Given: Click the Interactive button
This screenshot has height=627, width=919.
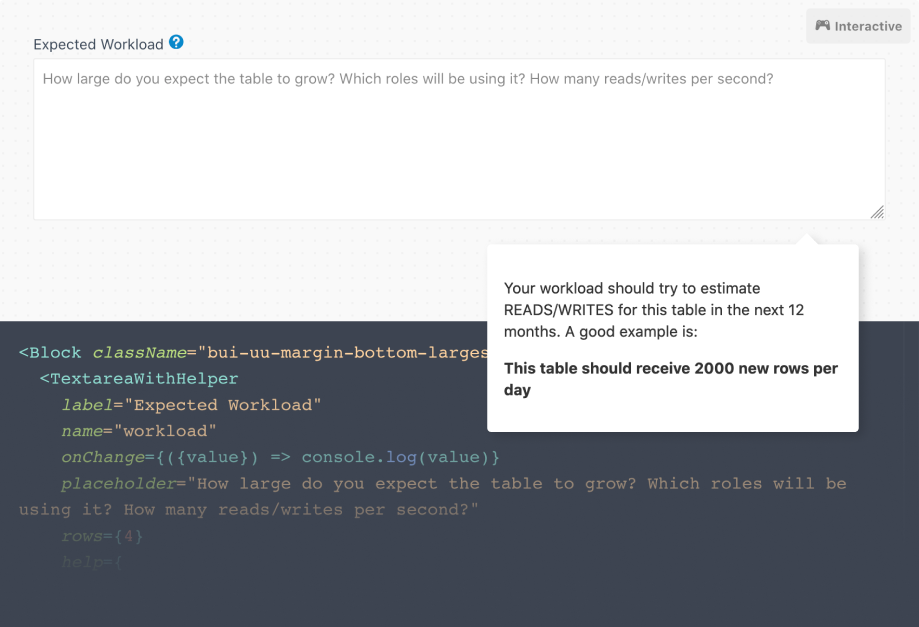Looking at the screenshot, I should point(857,26).
